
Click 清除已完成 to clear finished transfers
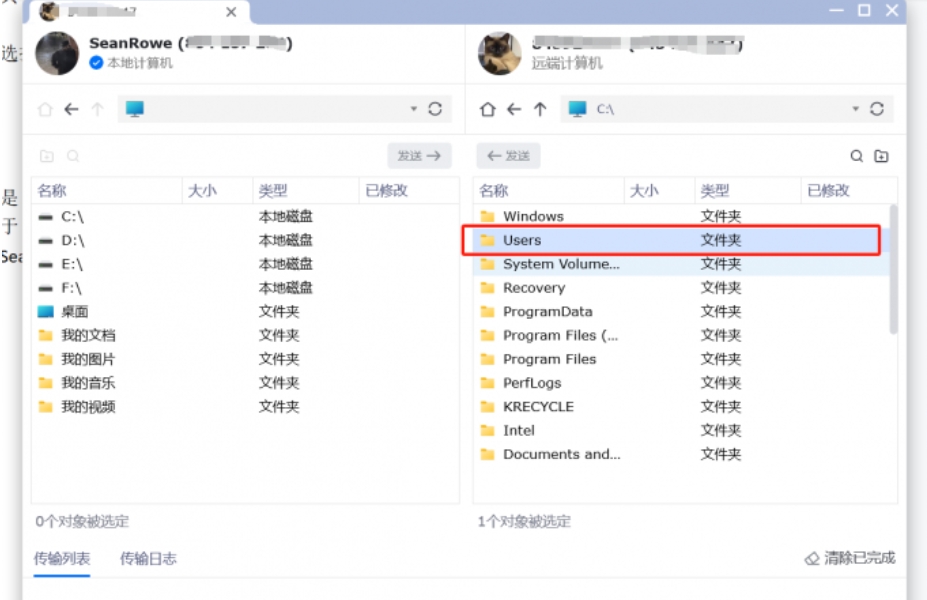click(861, 559)
